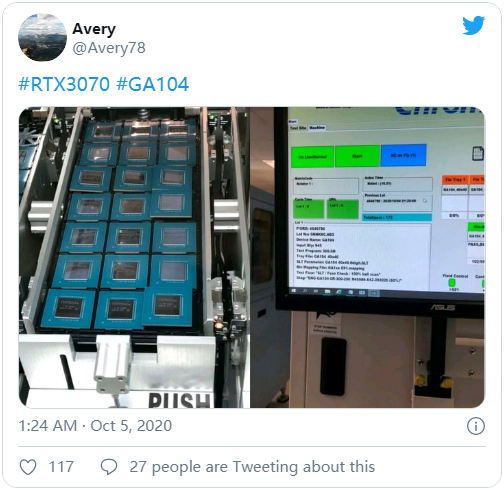Open the #RTX3070 hashtag
This screenshot has height=490, width=504.
64,84
